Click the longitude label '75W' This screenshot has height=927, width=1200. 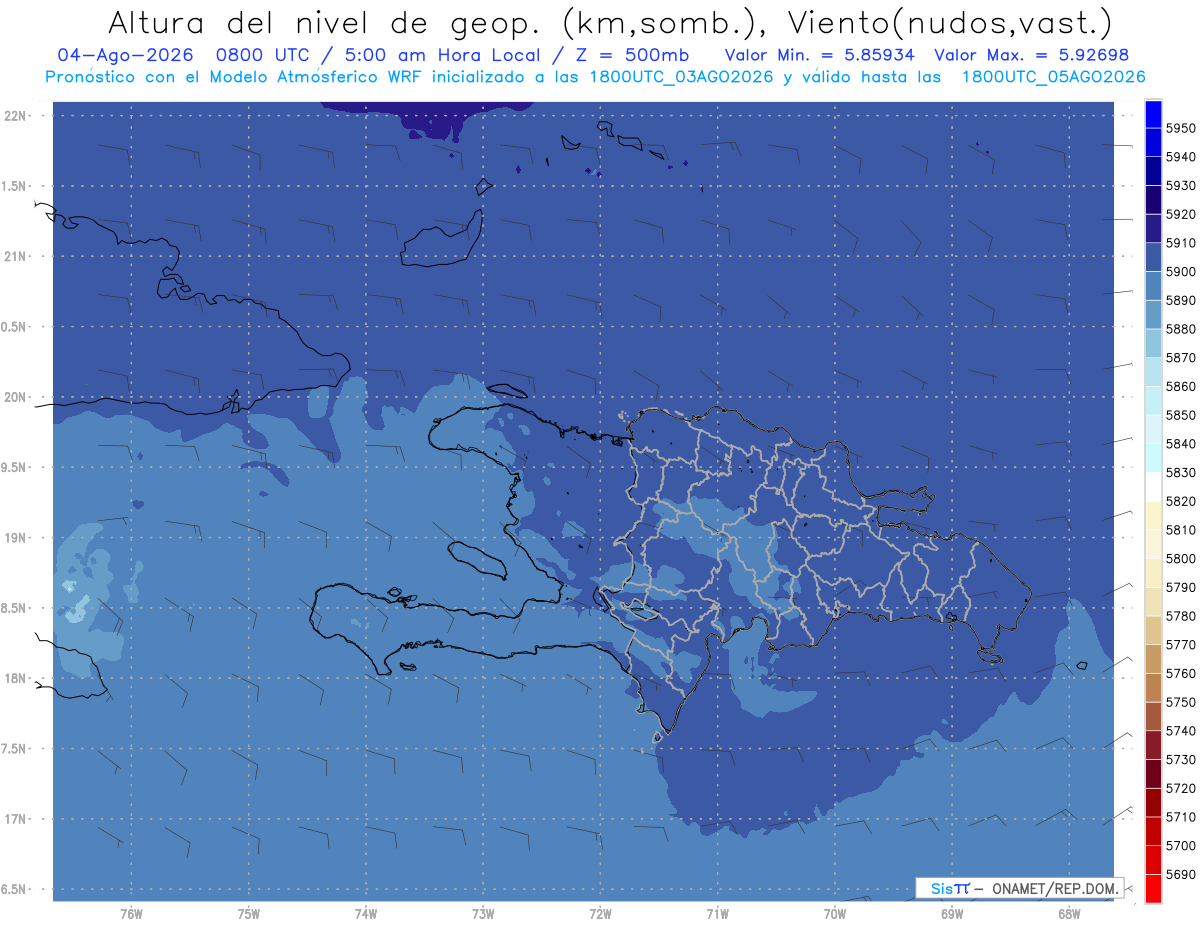(x=249, y=914)
